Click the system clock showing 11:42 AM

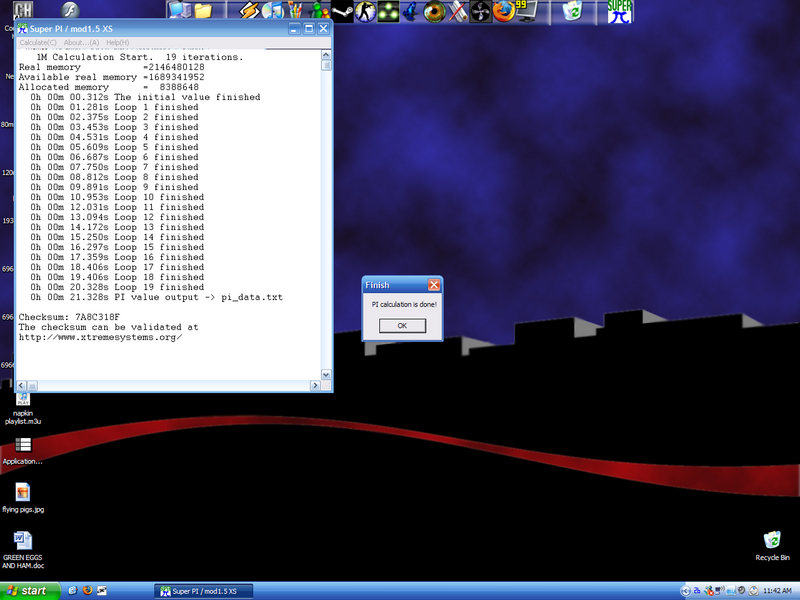(777, 591)
